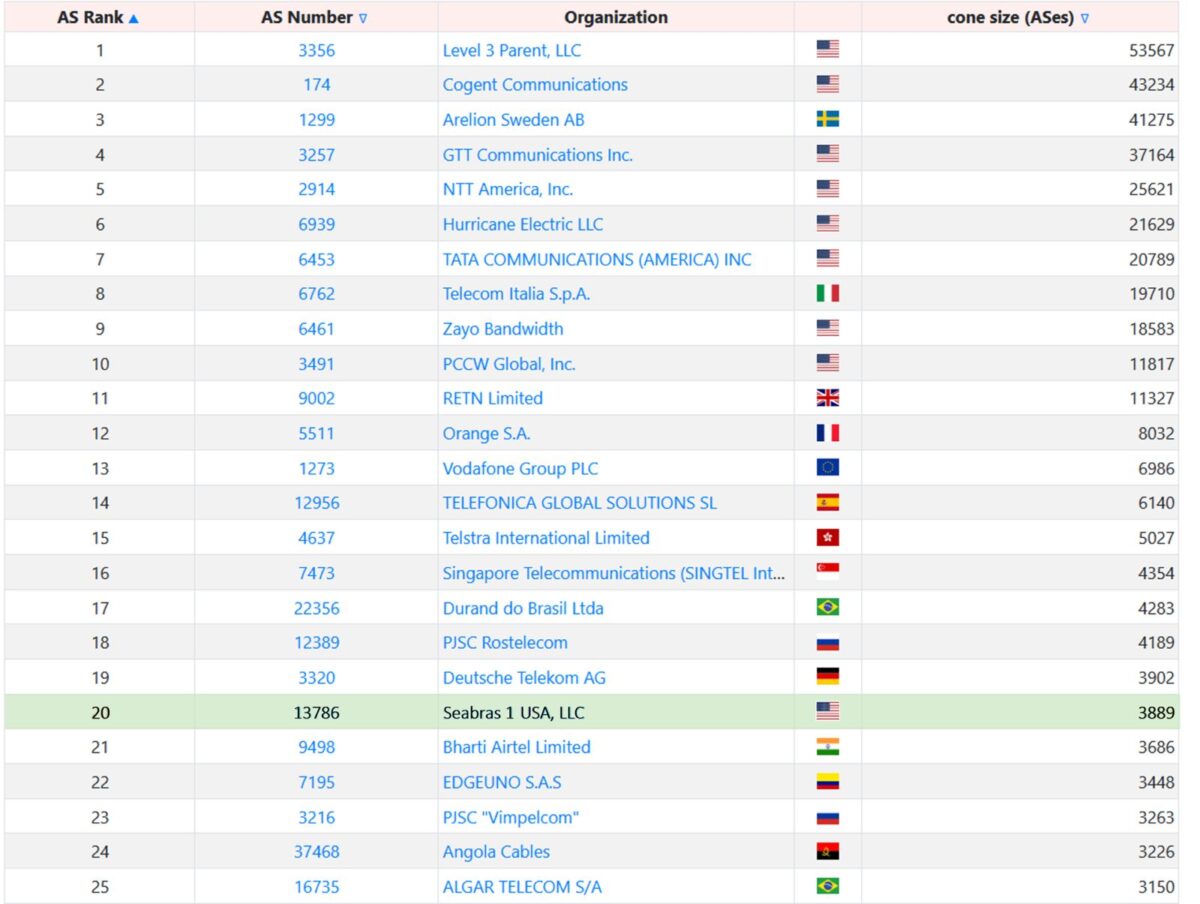
Task: Click the Swedish flag in the Arelion row
Action: (828, 119)
